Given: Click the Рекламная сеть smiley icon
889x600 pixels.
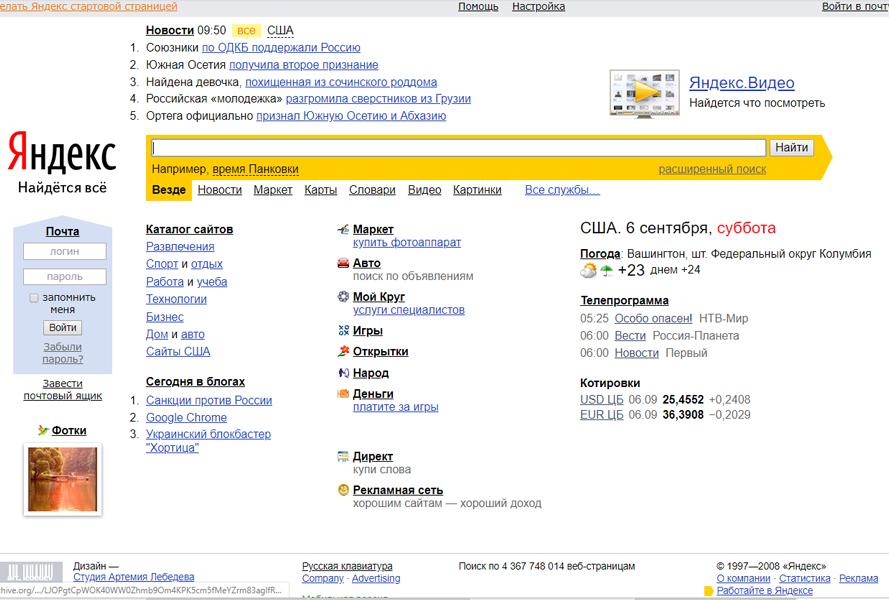Looking at the screenshot, I should [x=343, y=490].
